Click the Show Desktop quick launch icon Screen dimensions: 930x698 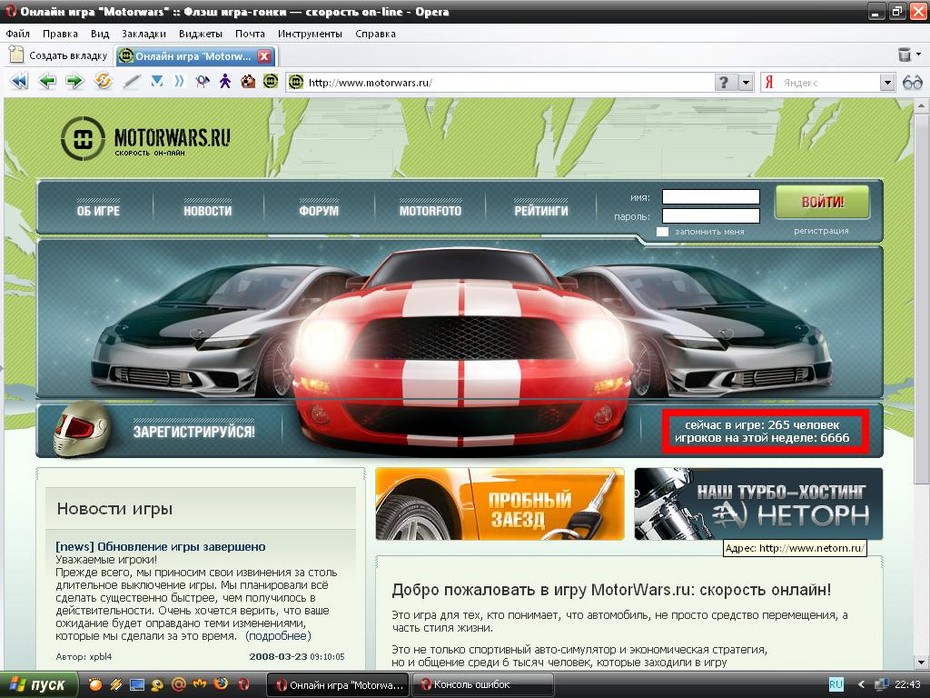pos(137,685)
